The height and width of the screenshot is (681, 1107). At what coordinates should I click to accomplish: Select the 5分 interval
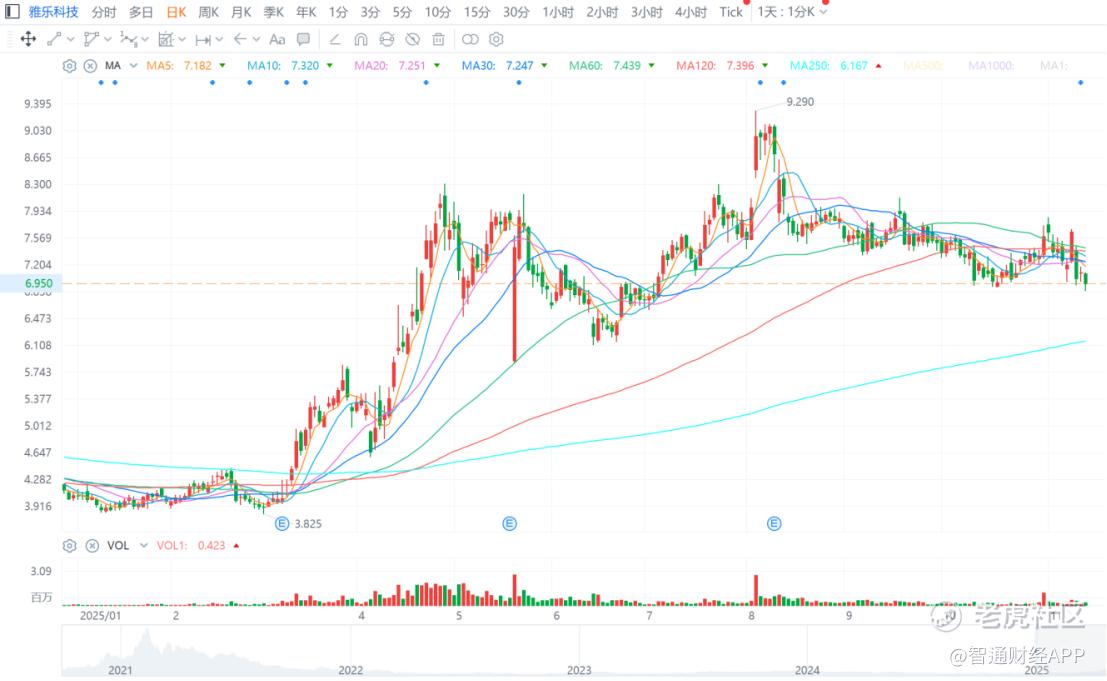pos(402,12)
